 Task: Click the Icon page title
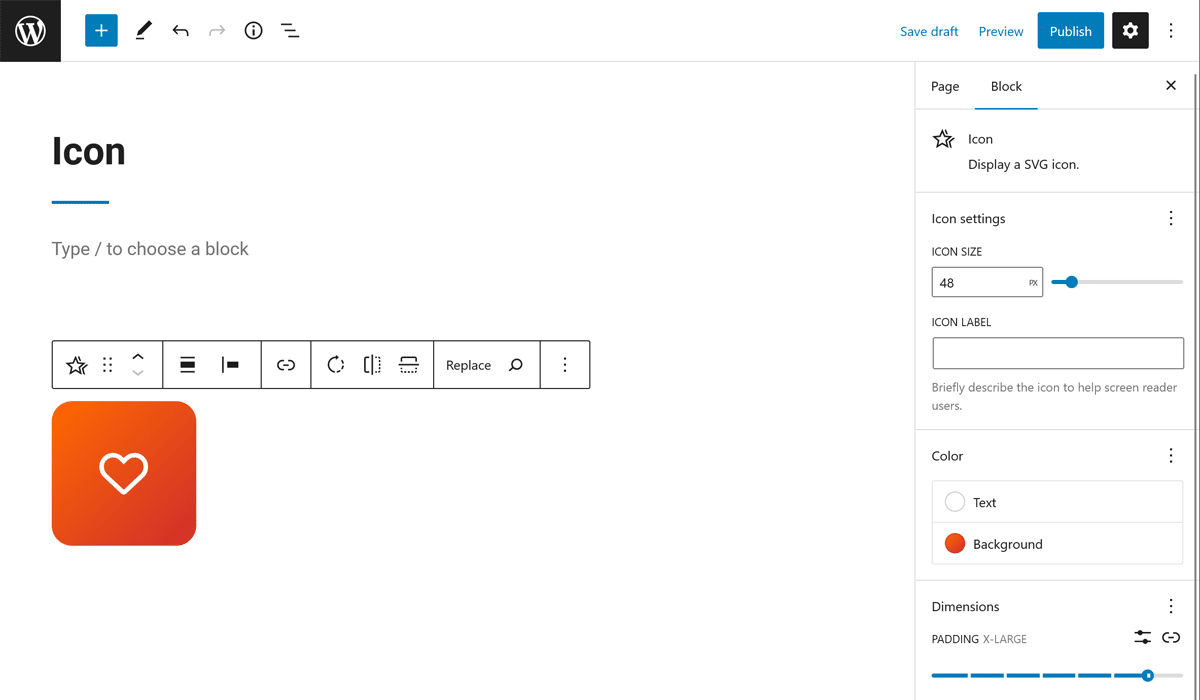89,152
